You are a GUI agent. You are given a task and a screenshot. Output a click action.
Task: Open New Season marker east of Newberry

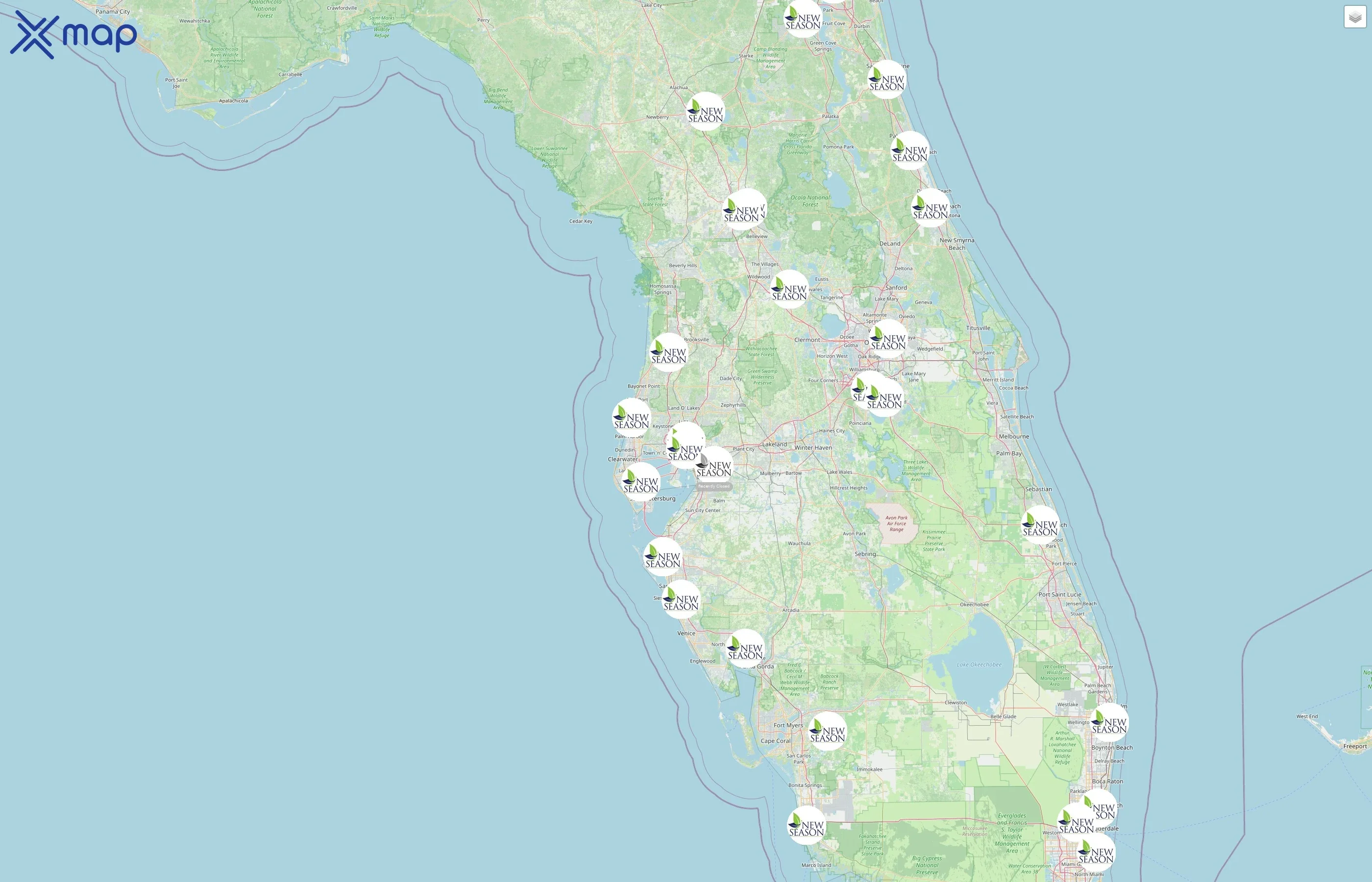point(706,112)
